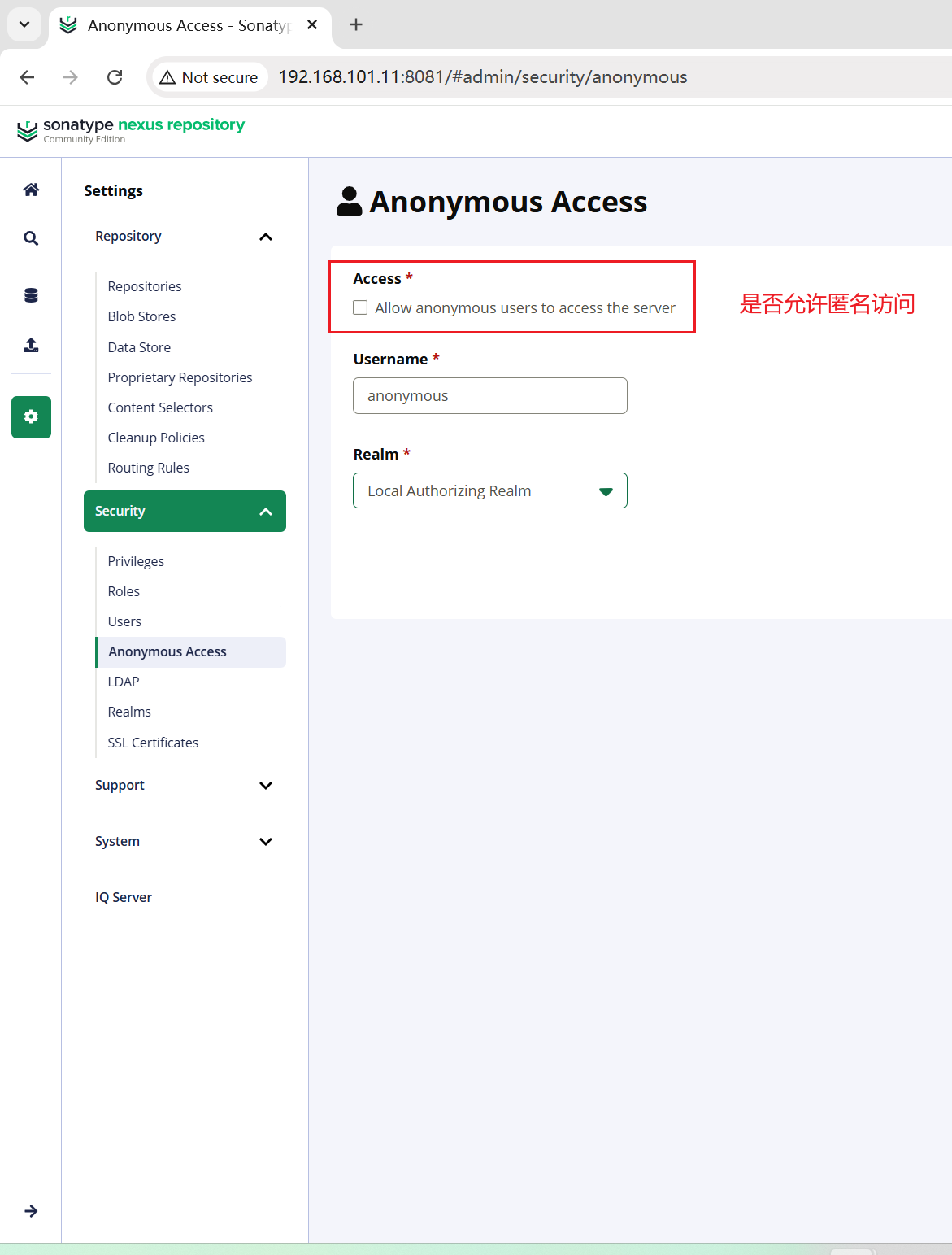Select Anonymous Access menu item
Screen dimensions: 952x1255
[191, 651]
